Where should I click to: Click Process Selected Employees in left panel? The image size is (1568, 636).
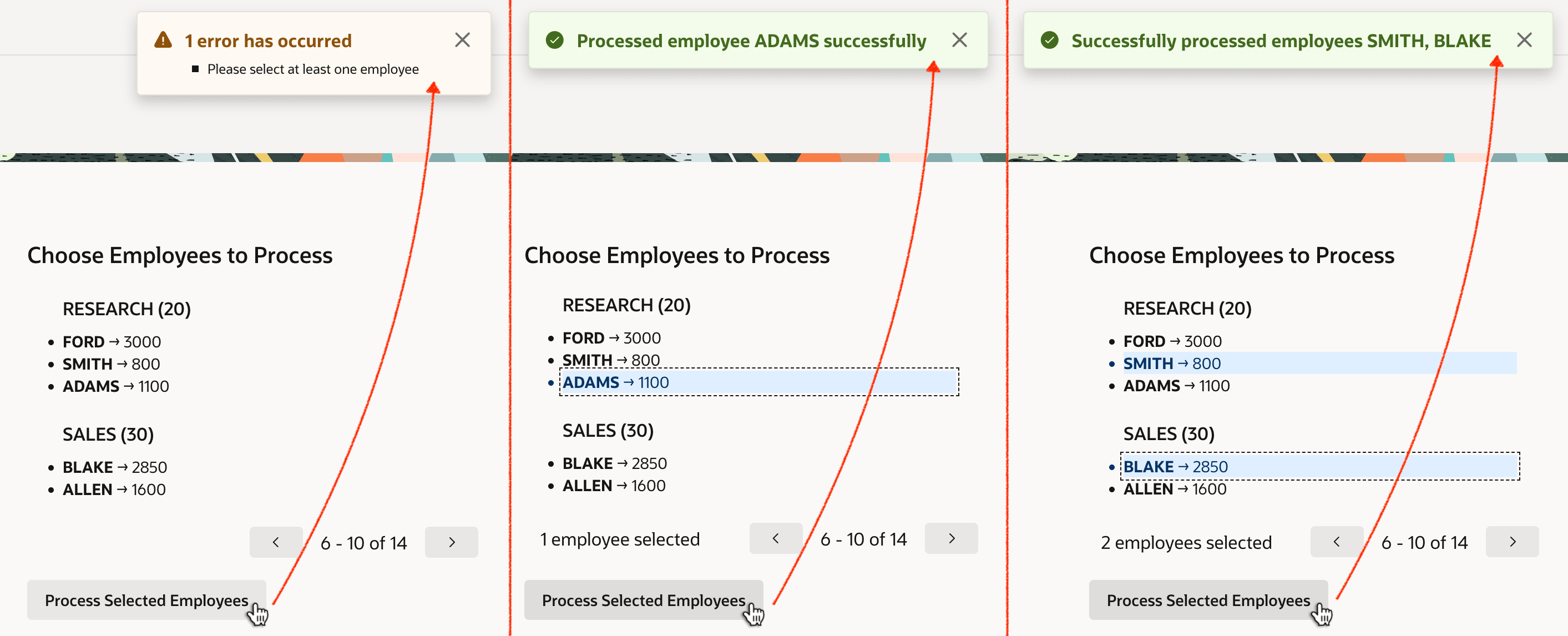pyautogui.click(x=146, y=600)
